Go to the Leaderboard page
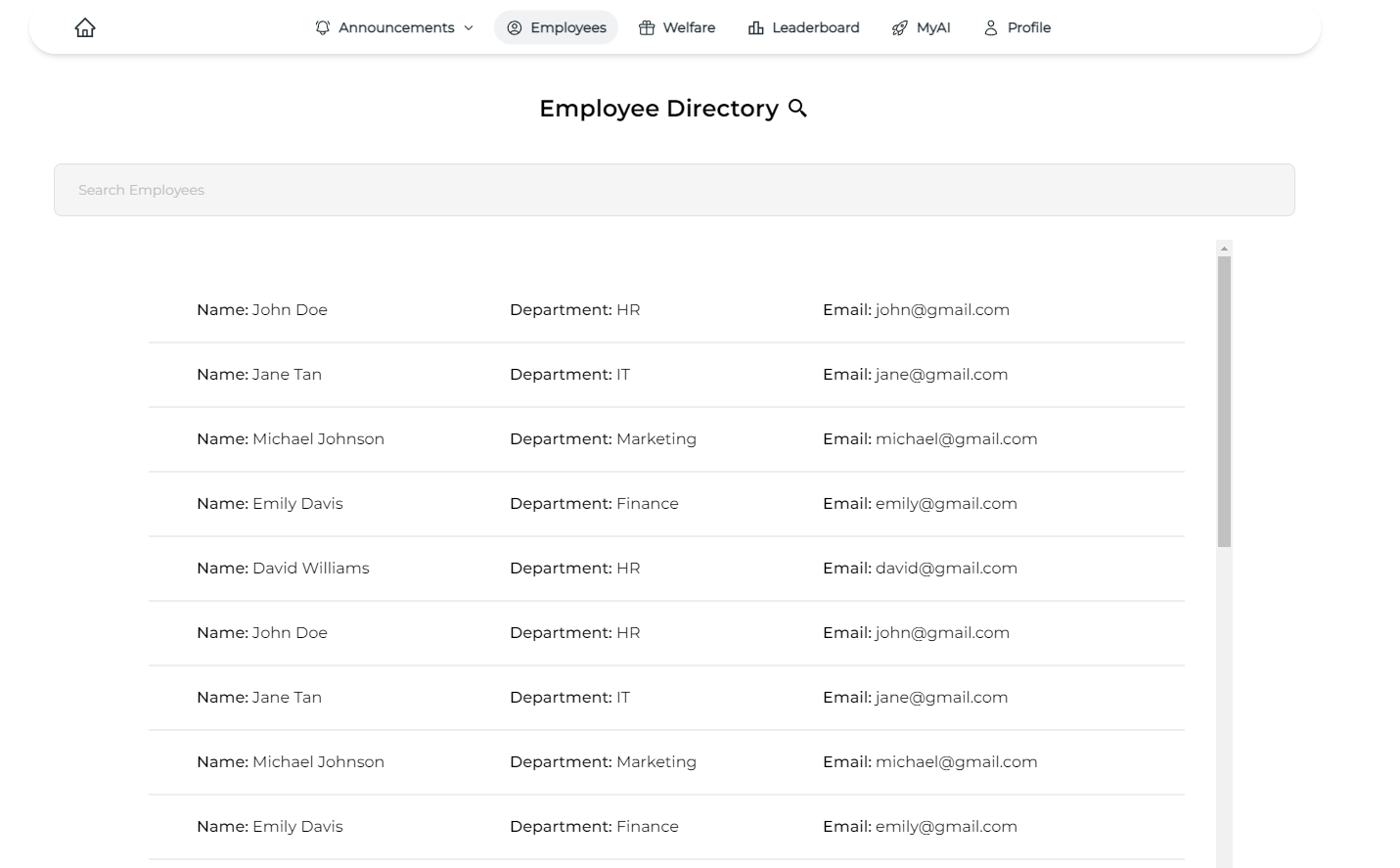 point(815,27)
